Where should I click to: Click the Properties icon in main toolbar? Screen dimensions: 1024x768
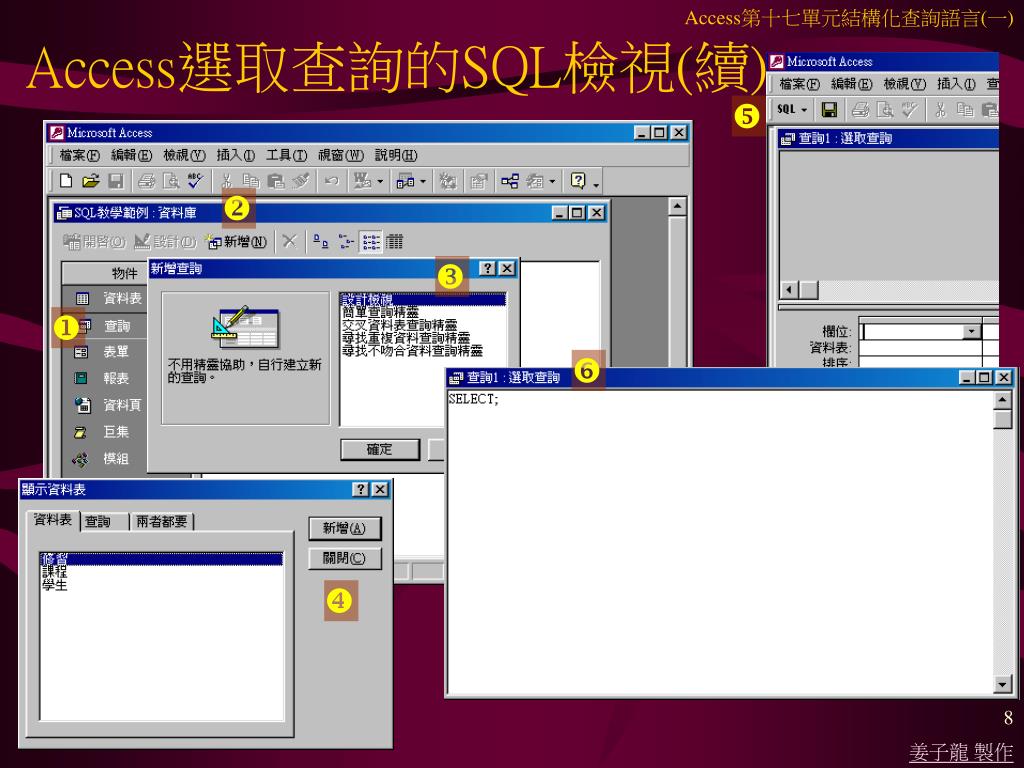click(479, 181)
